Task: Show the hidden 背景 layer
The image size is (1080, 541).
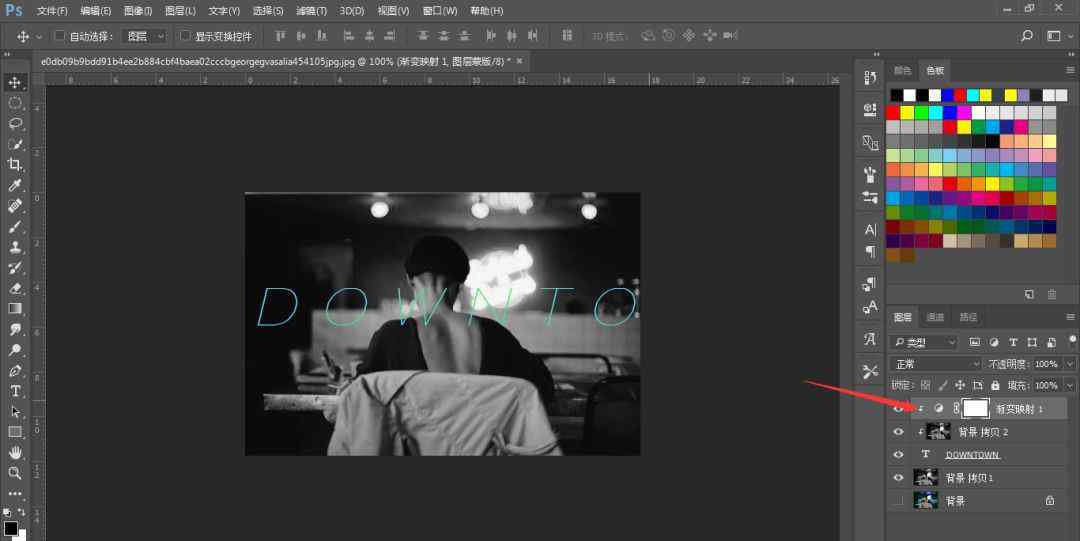Action: pos(898,501)
